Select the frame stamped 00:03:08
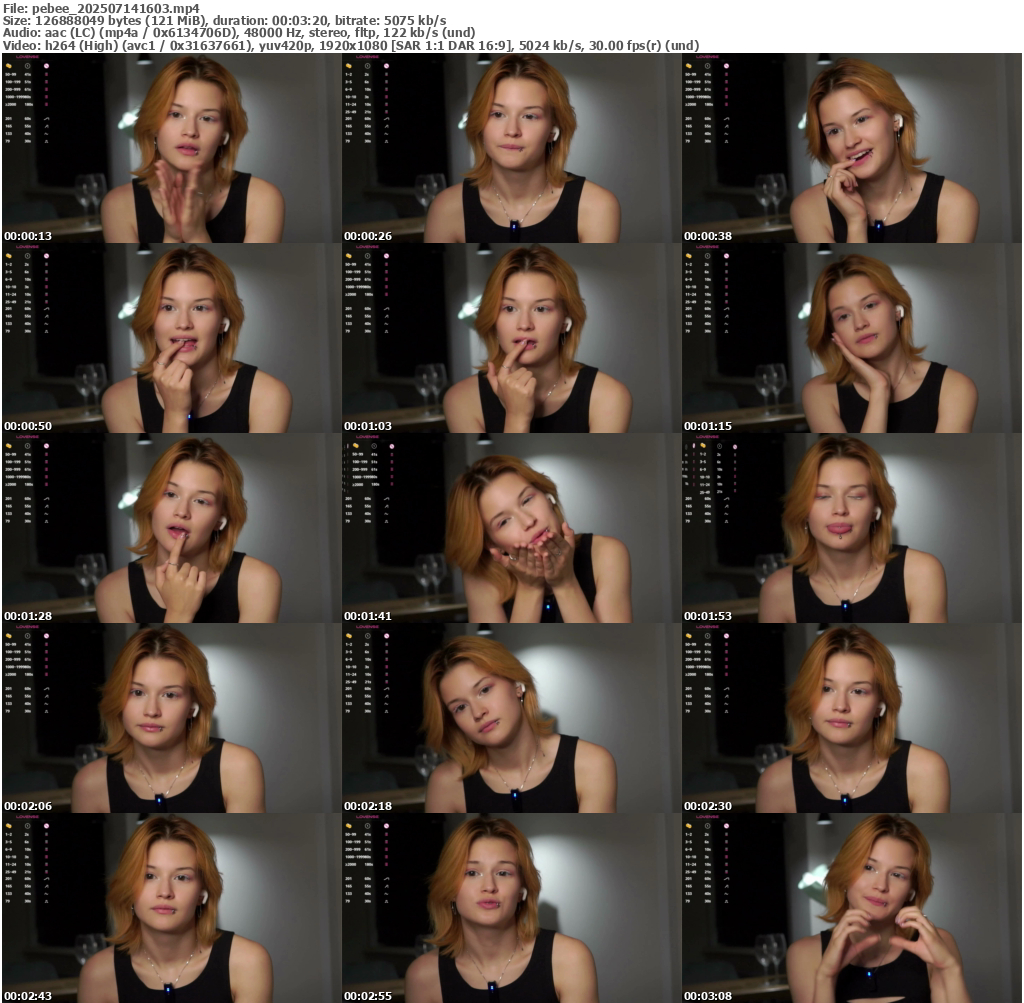Viewport: 1024px width, 1003px height. [851, 907]
